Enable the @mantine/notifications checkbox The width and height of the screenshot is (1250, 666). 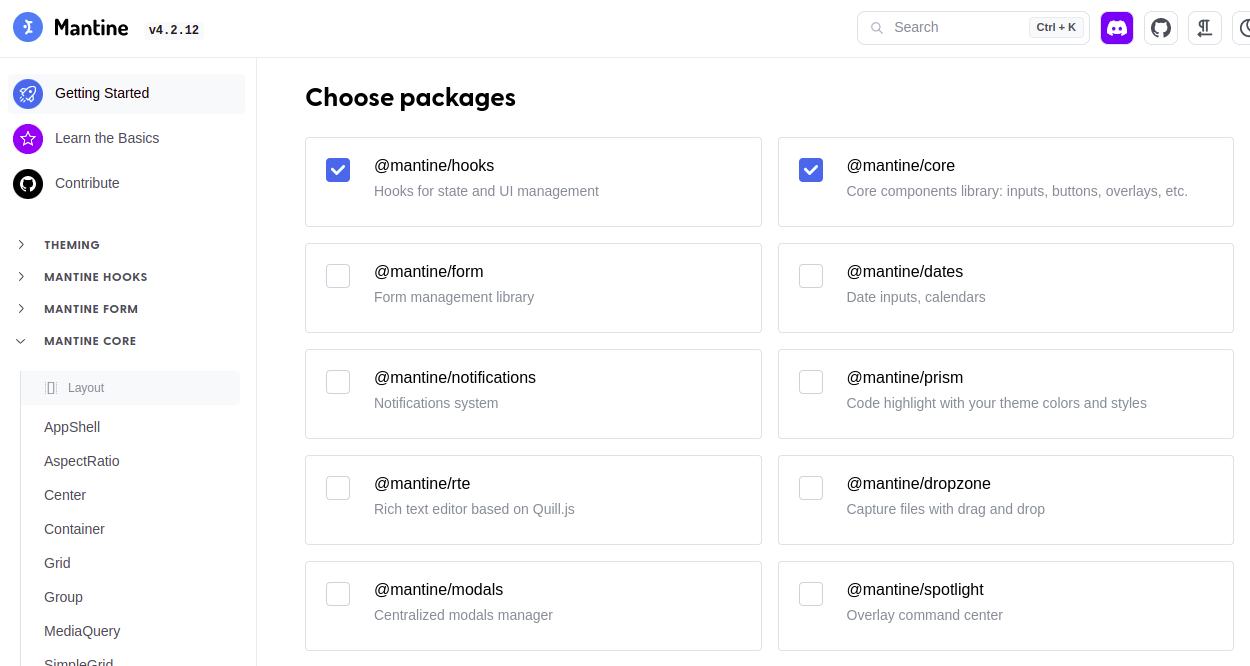(338, 382)
